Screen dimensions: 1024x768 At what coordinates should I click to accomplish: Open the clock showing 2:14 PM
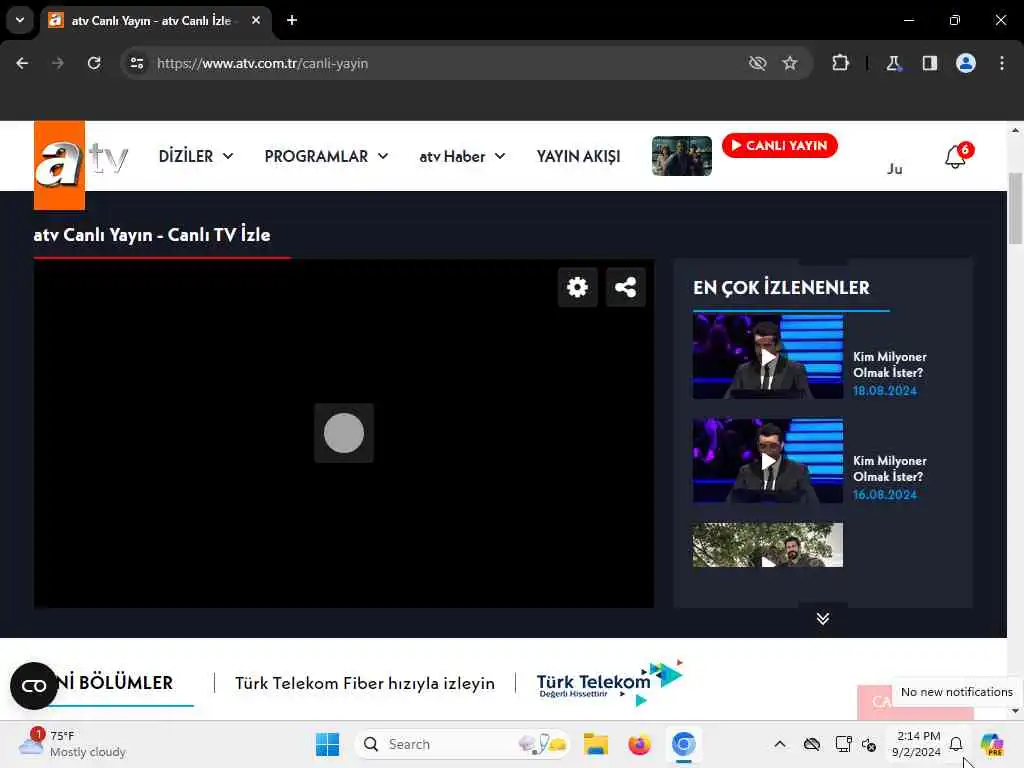tap(918, 744)
